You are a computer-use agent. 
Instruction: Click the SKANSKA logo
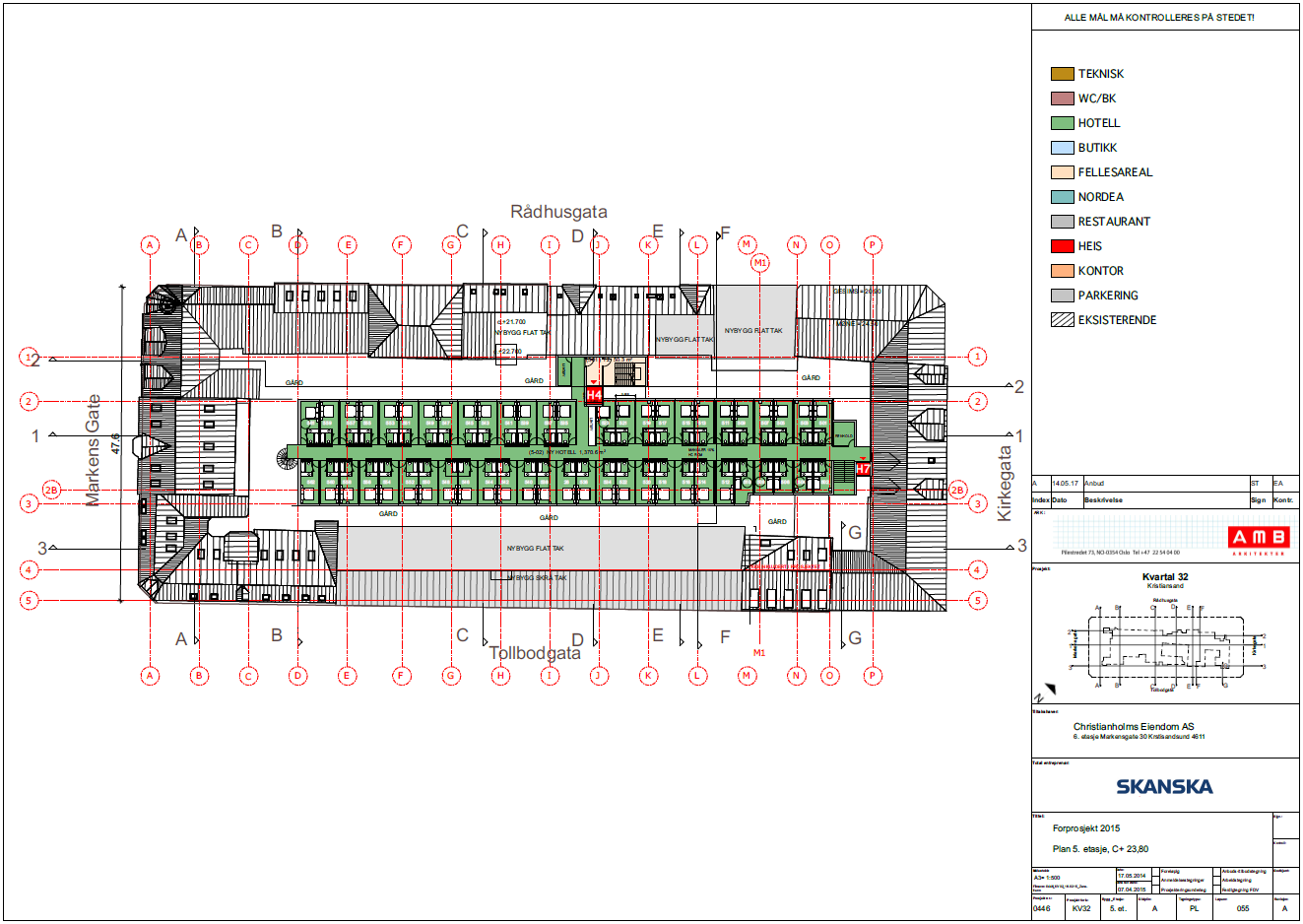1164,786
